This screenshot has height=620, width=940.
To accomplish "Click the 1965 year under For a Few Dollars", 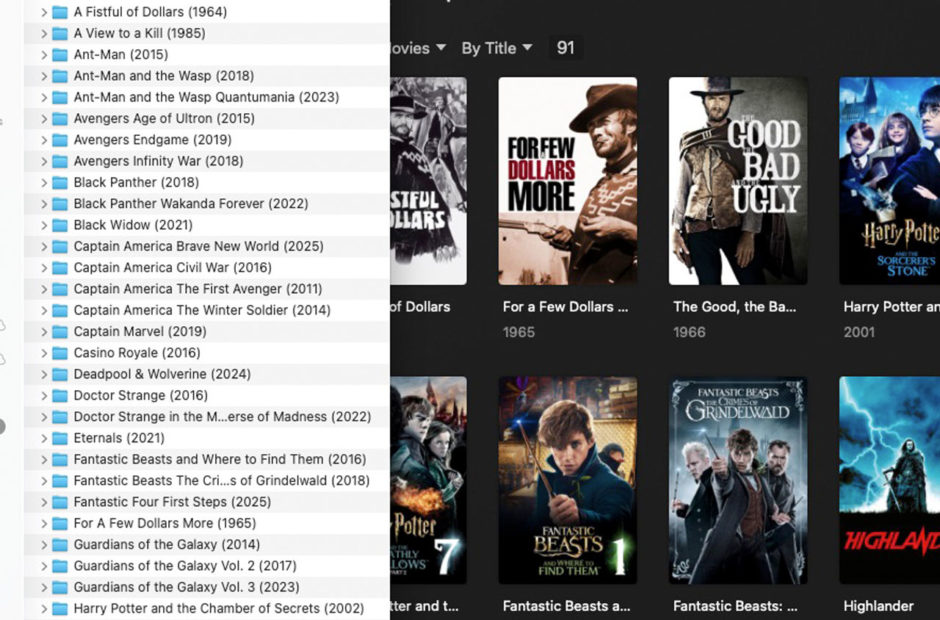I will click(519, 332).
